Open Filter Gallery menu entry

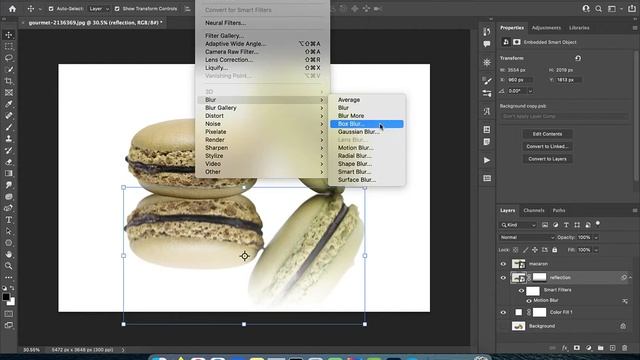263,36
